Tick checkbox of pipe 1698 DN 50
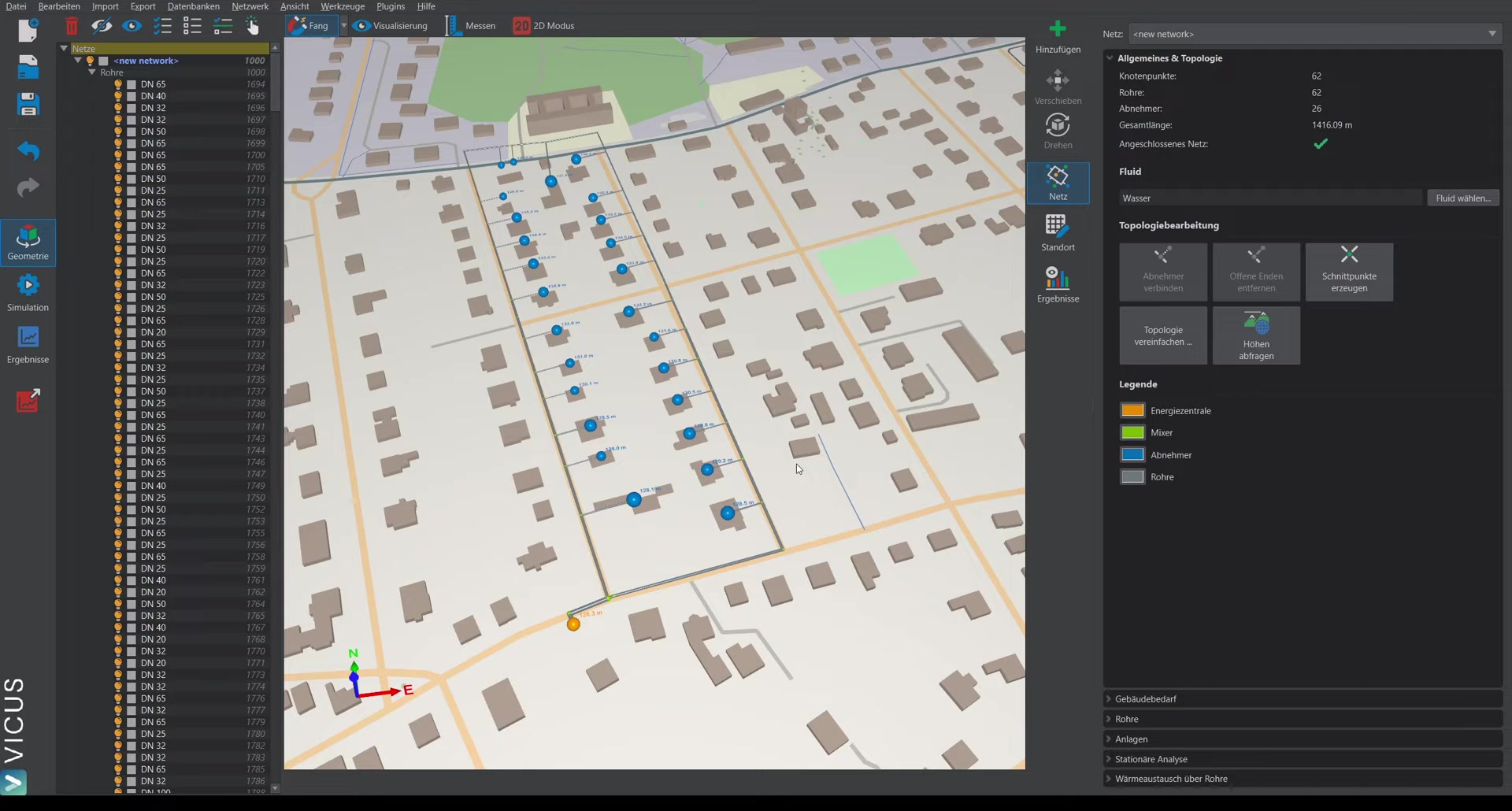The width and height of the screenshot is (1512, 811). (x=132, y=131)
